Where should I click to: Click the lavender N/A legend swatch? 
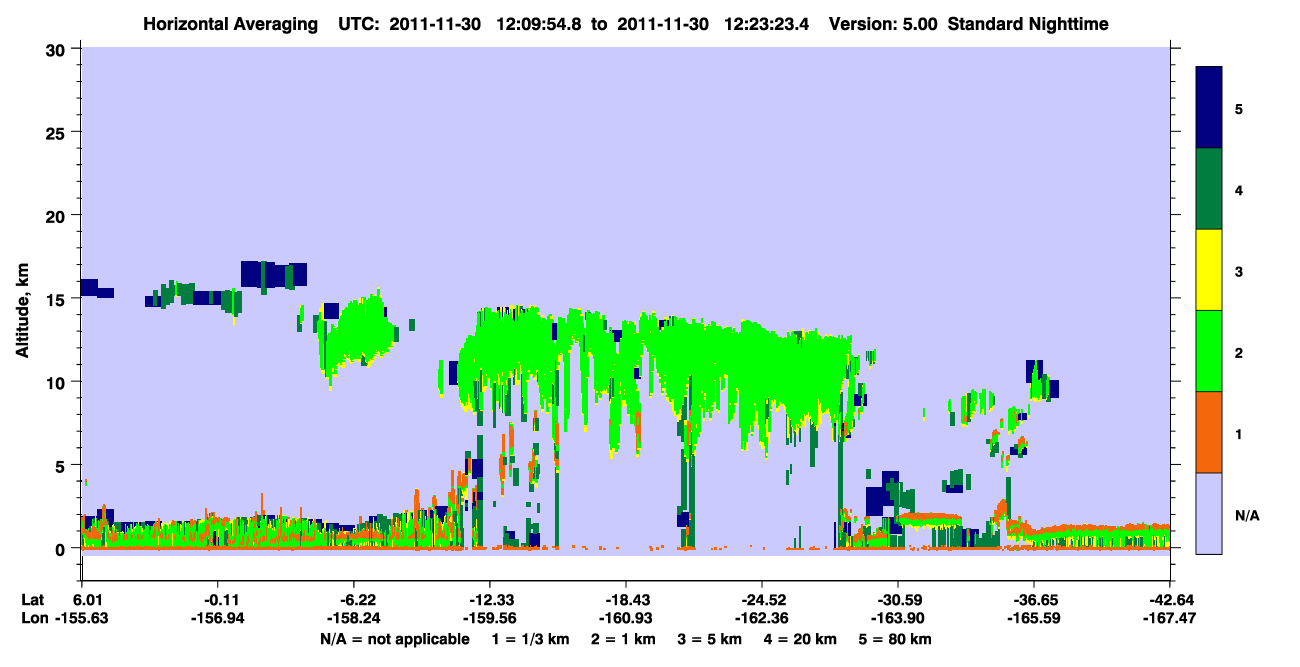click(1209, 512)
